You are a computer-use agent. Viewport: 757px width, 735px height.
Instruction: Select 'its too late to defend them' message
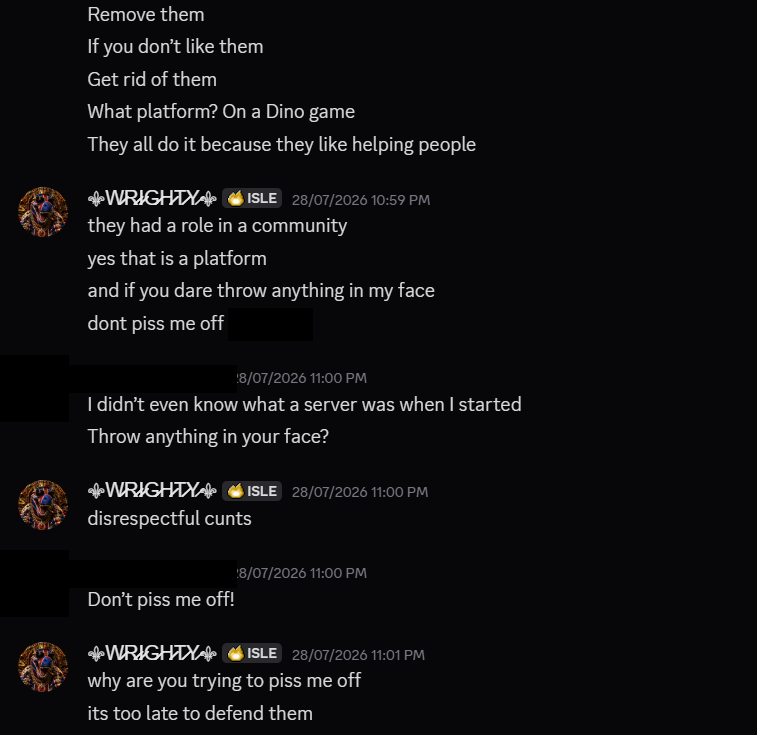(x=200, y=713)
